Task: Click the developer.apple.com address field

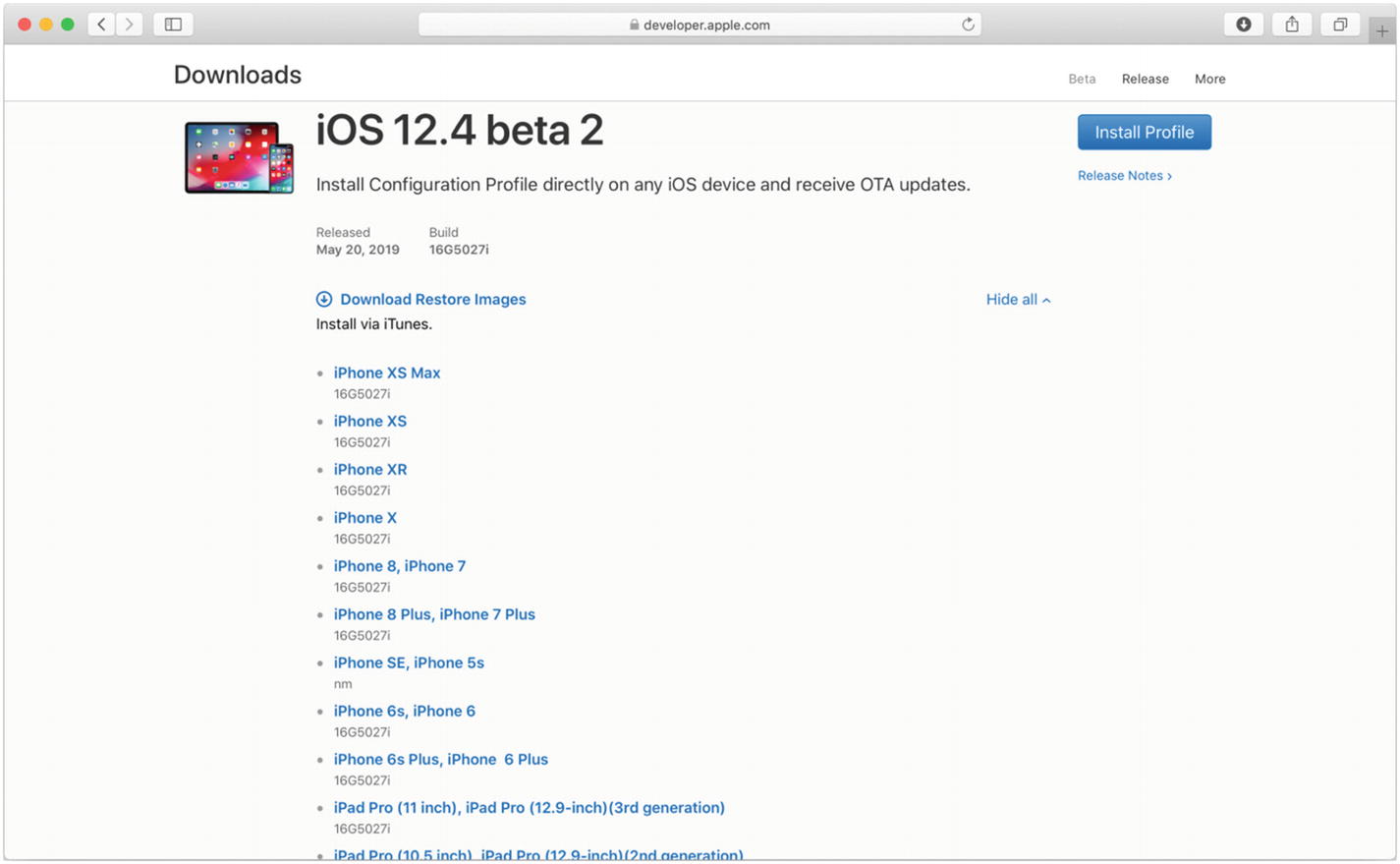Action: (700, 25)
